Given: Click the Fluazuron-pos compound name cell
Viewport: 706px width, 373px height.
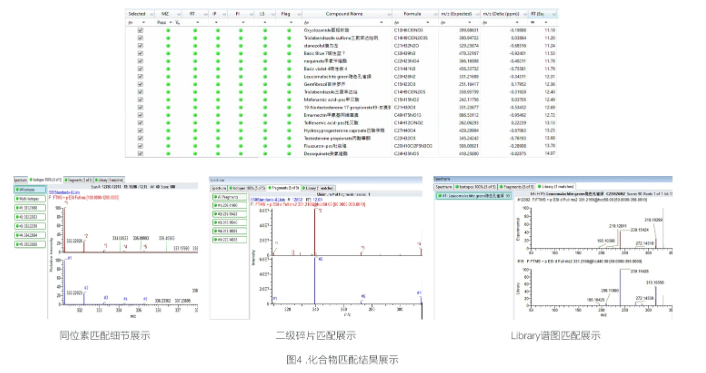Looking at the screenshot, I should pos(325,146).
